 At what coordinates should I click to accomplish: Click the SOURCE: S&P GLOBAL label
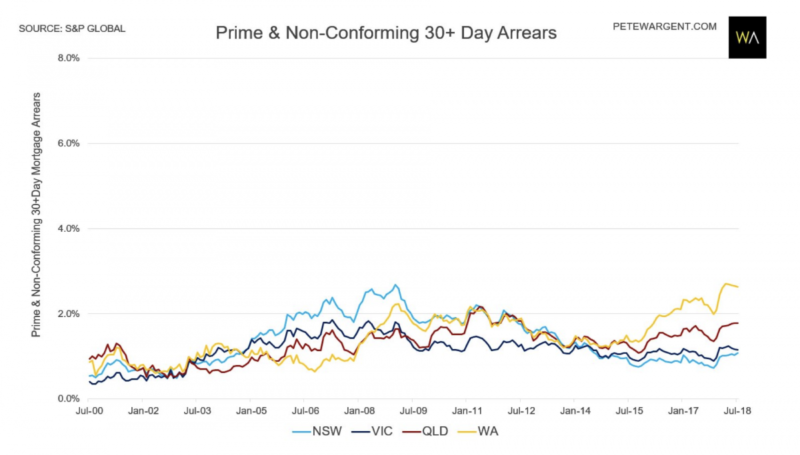[72, 28]
